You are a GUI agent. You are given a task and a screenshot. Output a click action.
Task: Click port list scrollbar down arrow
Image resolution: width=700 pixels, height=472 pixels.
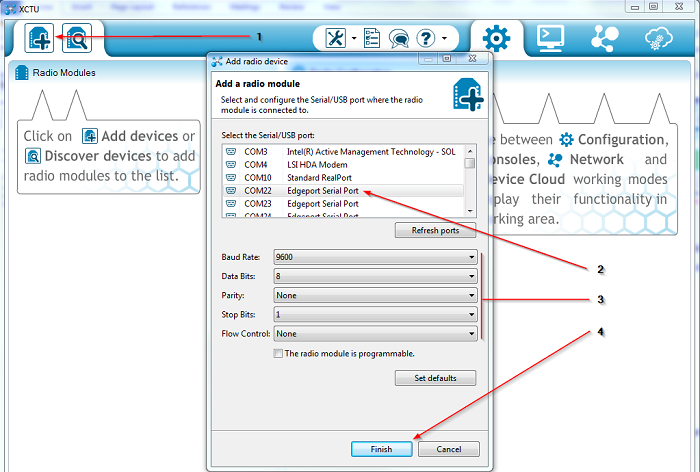point(470,211)
